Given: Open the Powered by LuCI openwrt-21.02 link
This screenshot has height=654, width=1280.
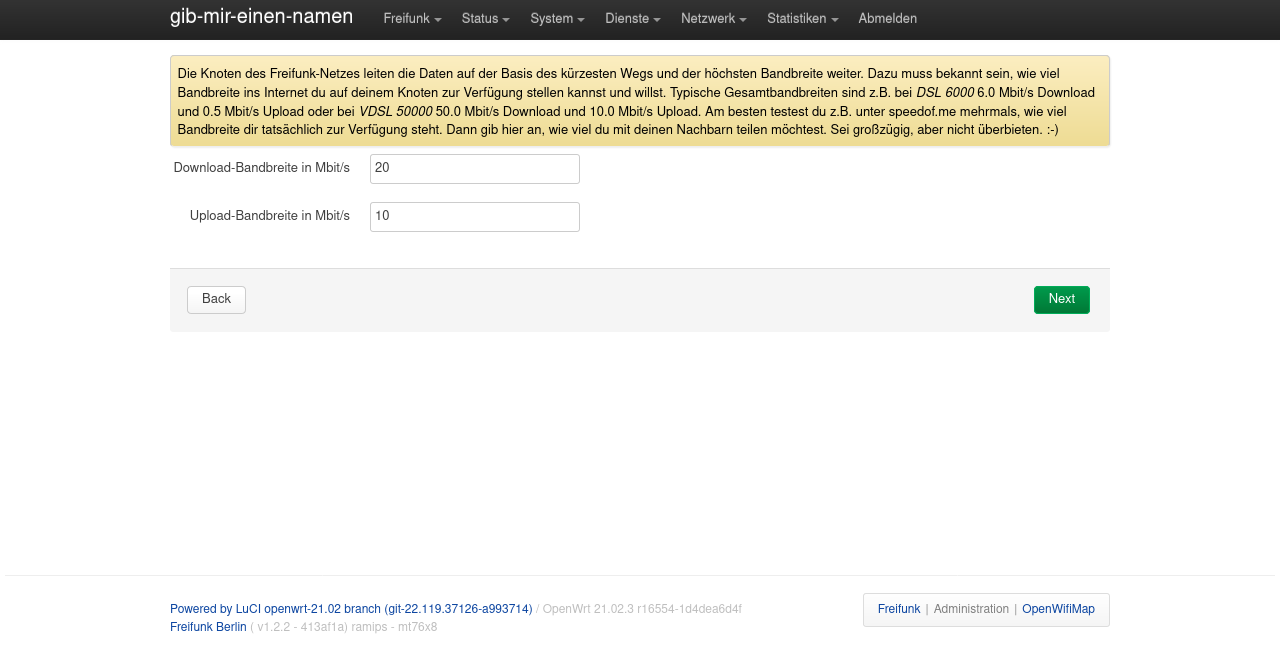Looking at the screenshot, I should 350,609.
